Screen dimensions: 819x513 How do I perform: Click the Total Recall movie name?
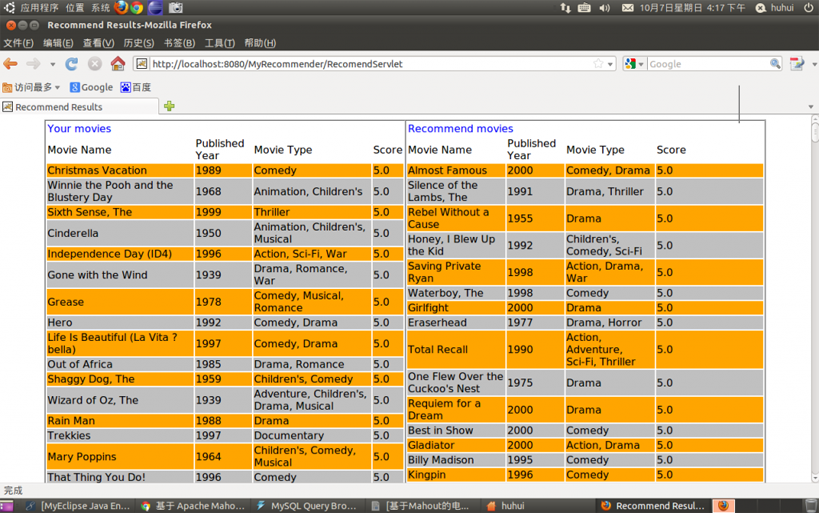(438, 349)
